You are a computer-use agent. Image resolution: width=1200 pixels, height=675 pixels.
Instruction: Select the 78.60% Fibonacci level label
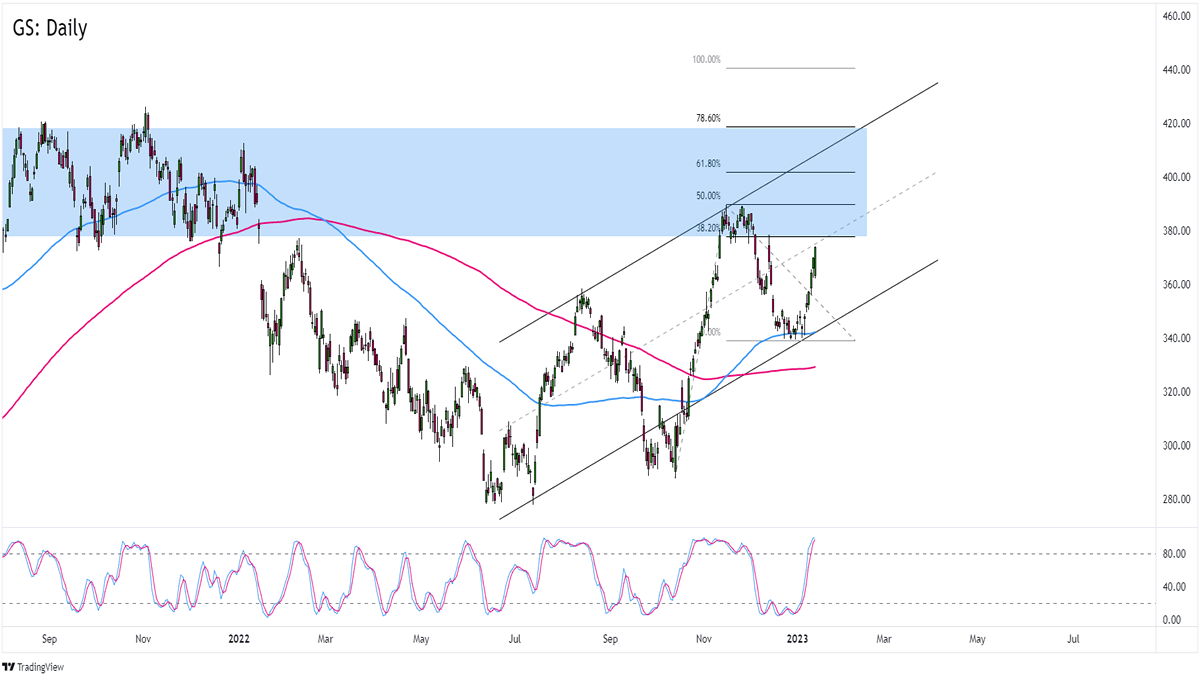tap(707, 119)
